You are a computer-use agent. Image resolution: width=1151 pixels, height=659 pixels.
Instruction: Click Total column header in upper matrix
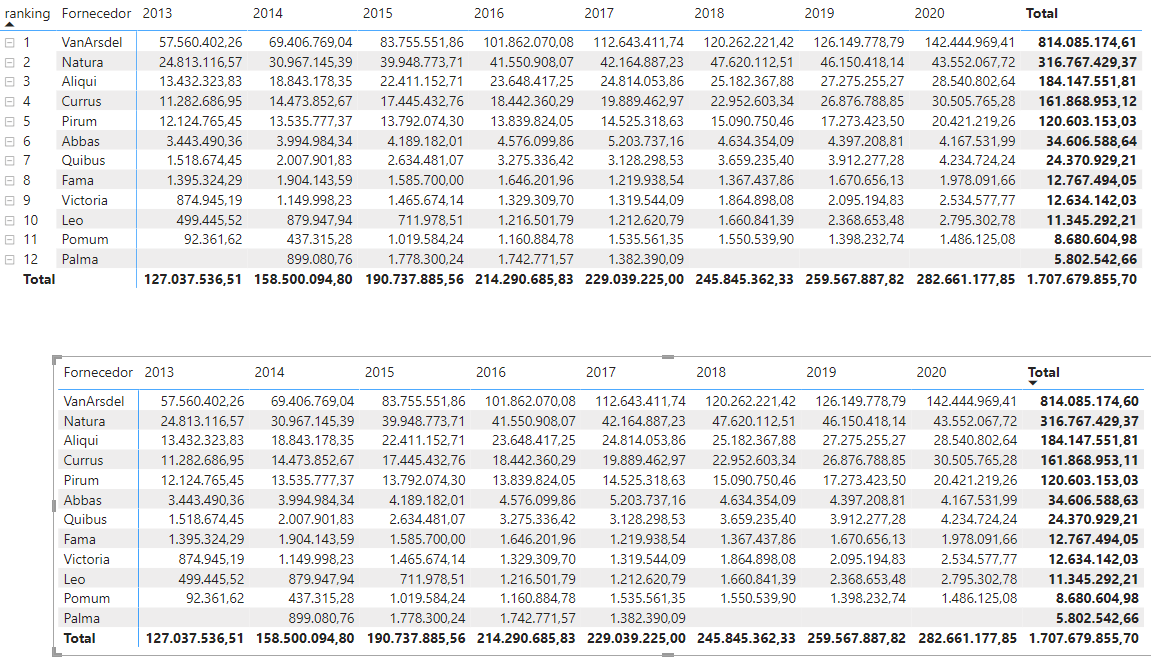[1042, 13]
